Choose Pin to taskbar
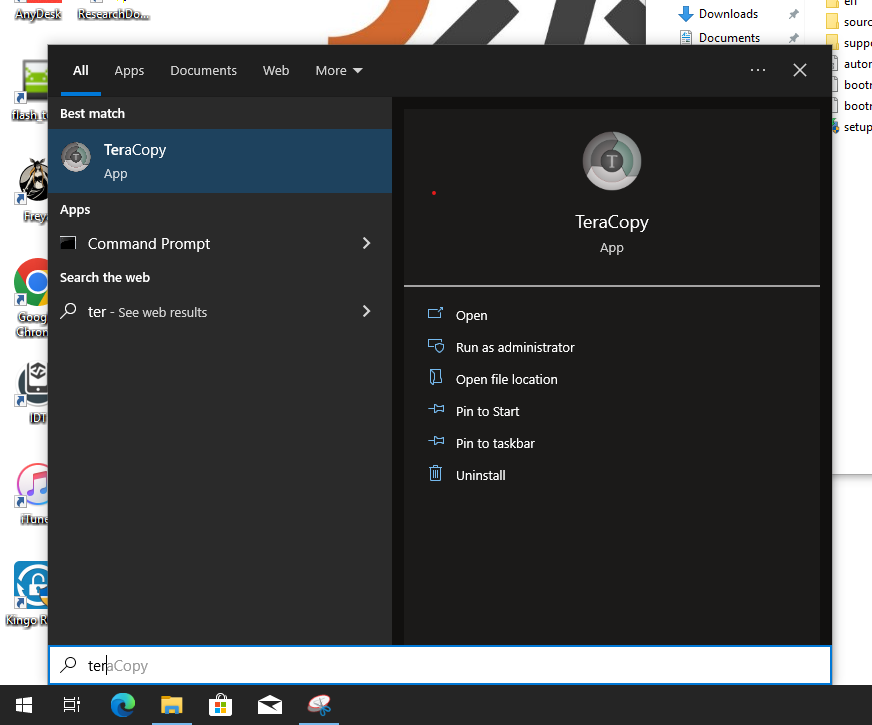Image resolution: width=872 pixels, height=725 pixels. click(x=495, y=443)
